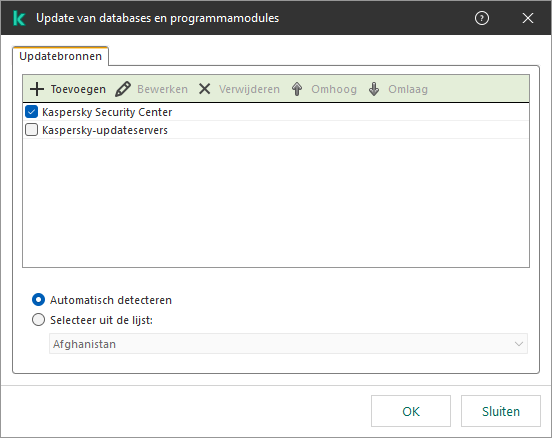Screen dimensions: 552x438
Task: Click the Toevoegen label
Action: (78, 89)
